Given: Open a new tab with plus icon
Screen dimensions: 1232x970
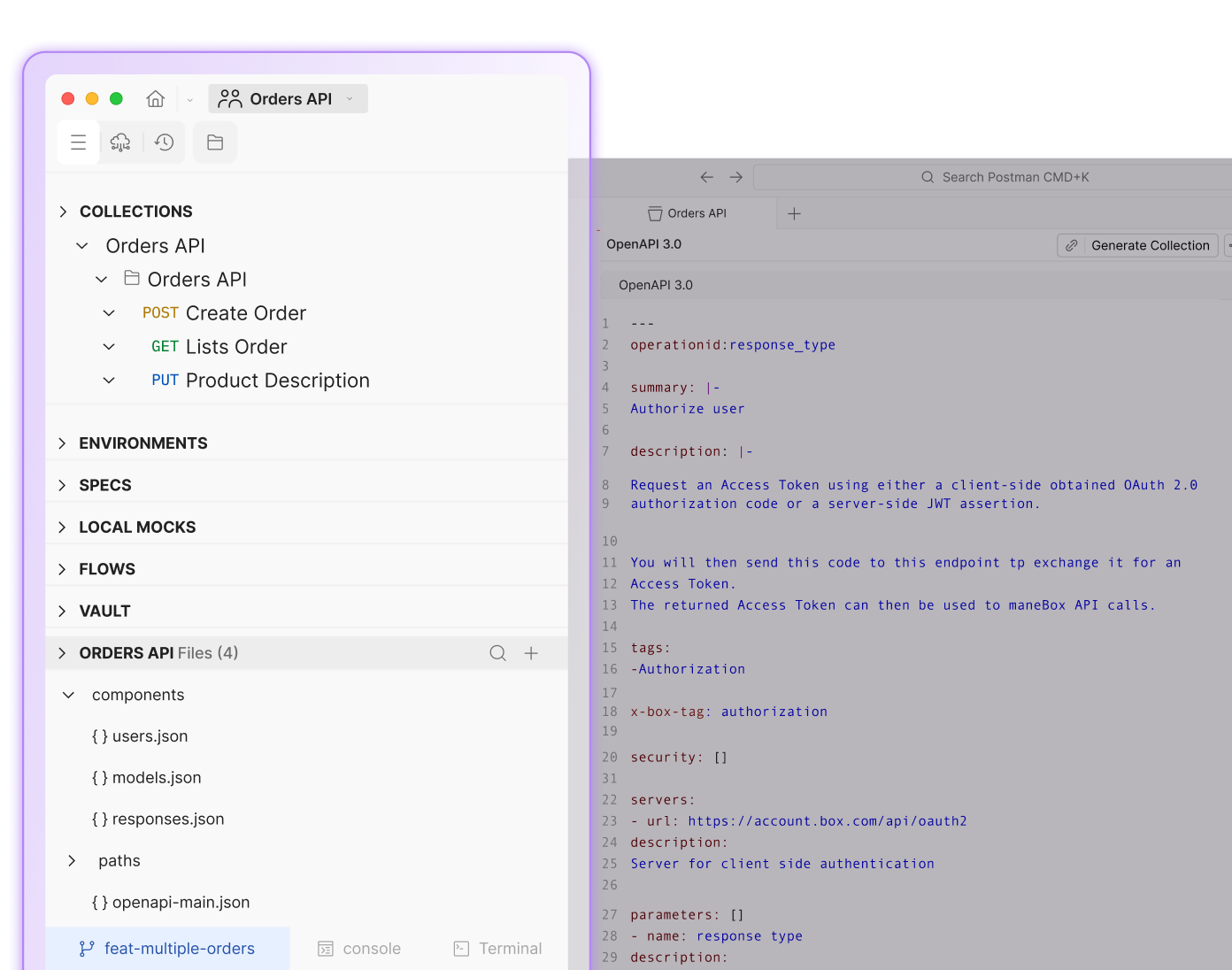Looking at the screenshot, I should click(794, 213).
